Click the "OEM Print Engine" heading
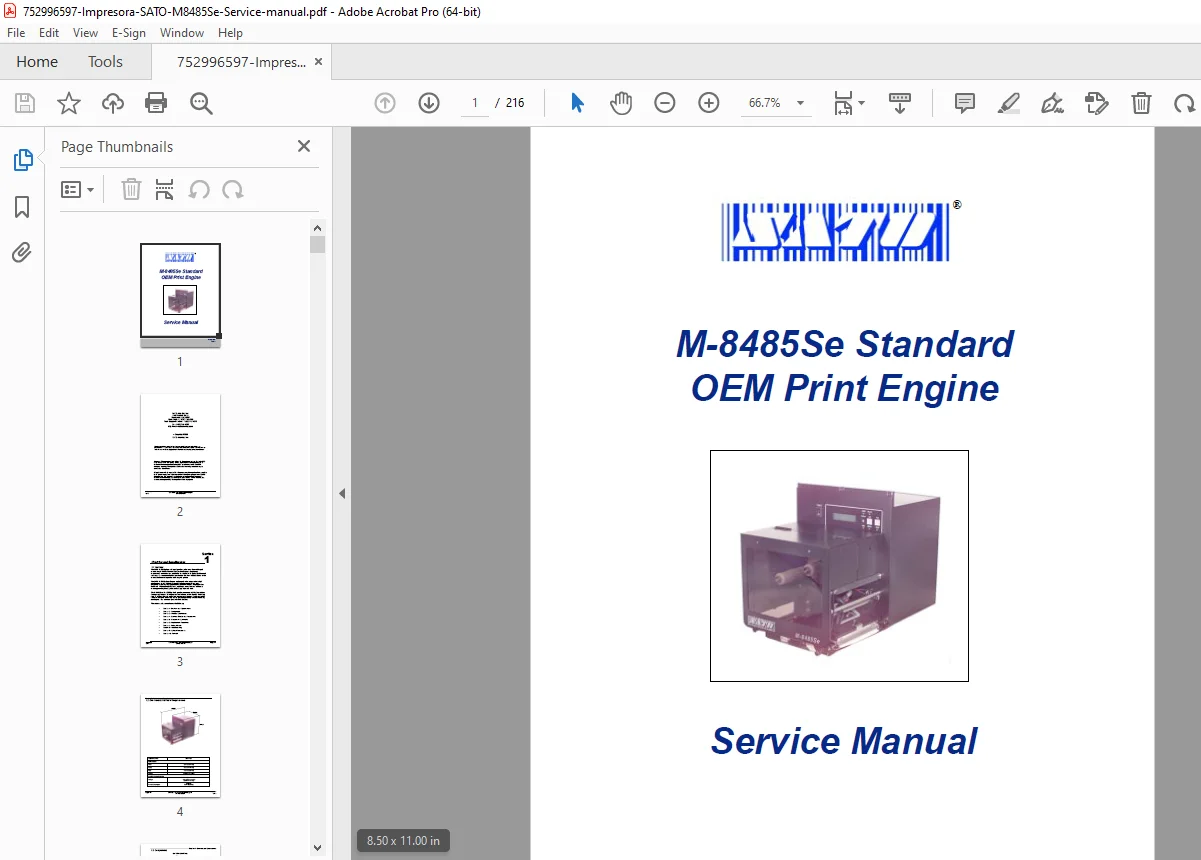The width and height of the screenshot is (1201, 860). tap(845, 388)
